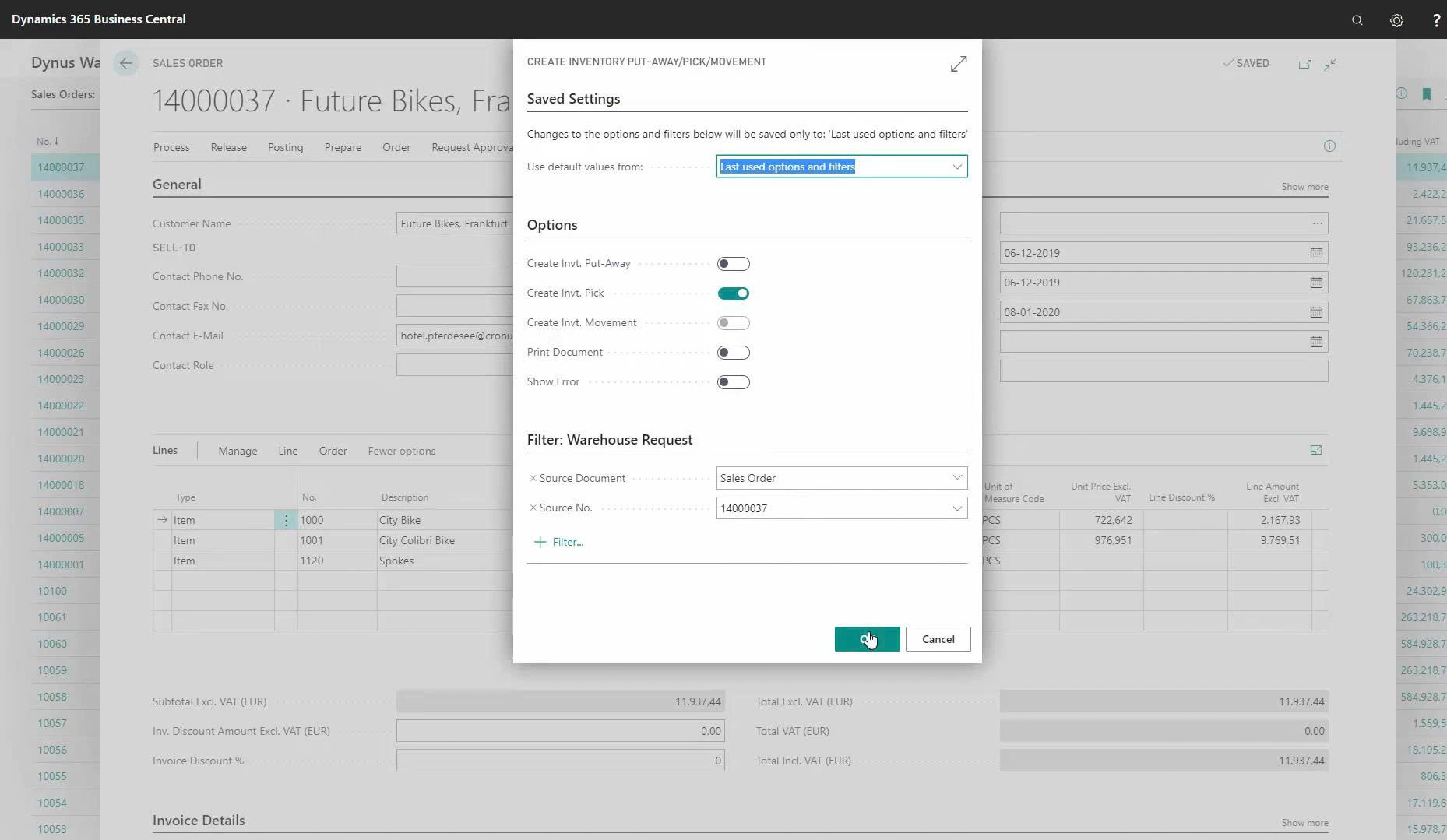Image resolution: width=1447 pixels, height=840 pixels.
Task: Remove the Source Document filter X
Action: pos(533,478)
